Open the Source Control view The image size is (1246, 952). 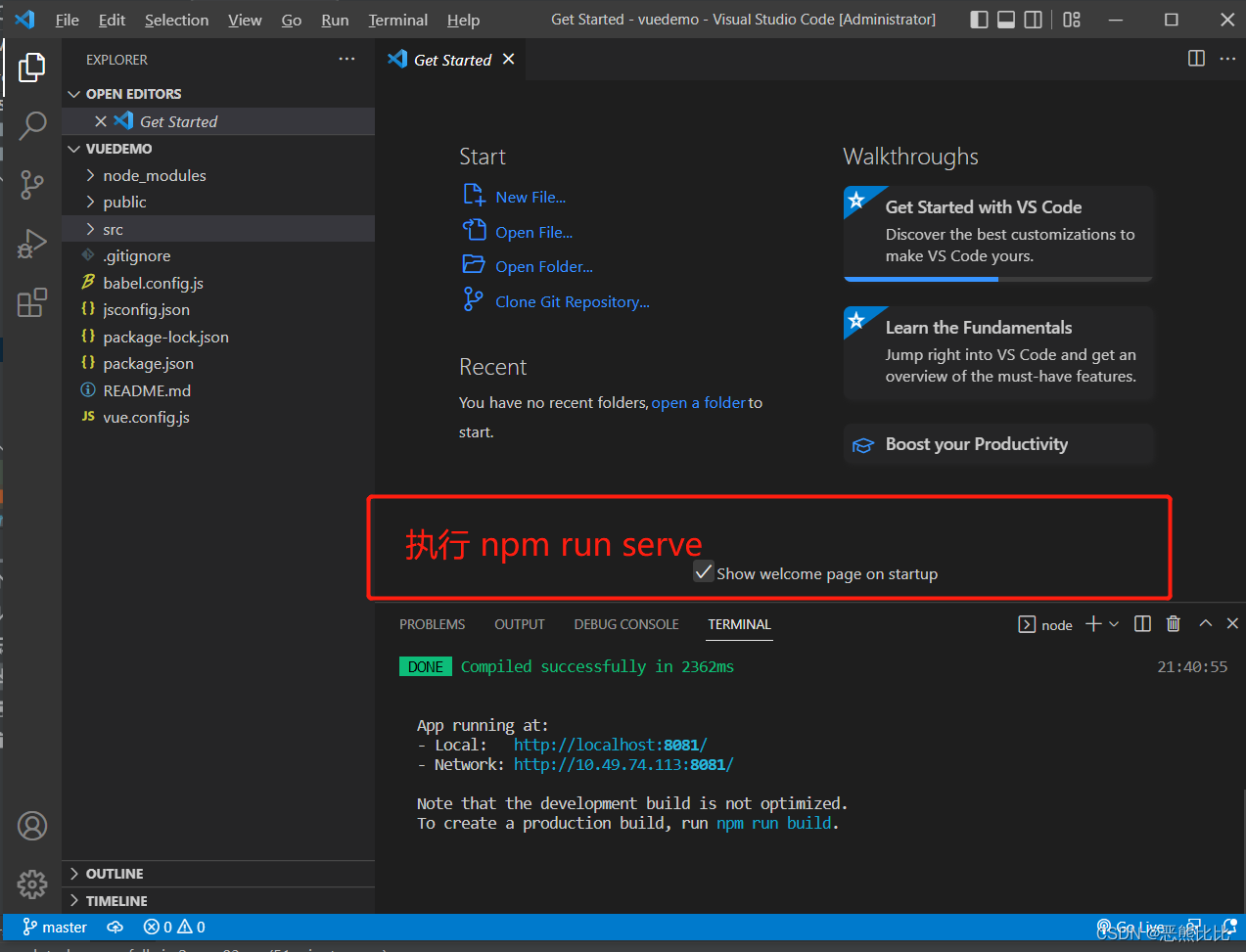coord(32,184)
